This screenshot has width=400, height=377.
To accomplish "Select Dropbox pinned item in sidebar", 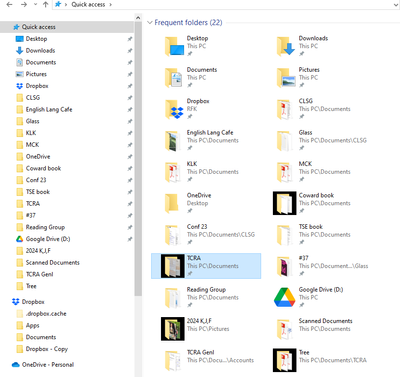I will point(37,86).
